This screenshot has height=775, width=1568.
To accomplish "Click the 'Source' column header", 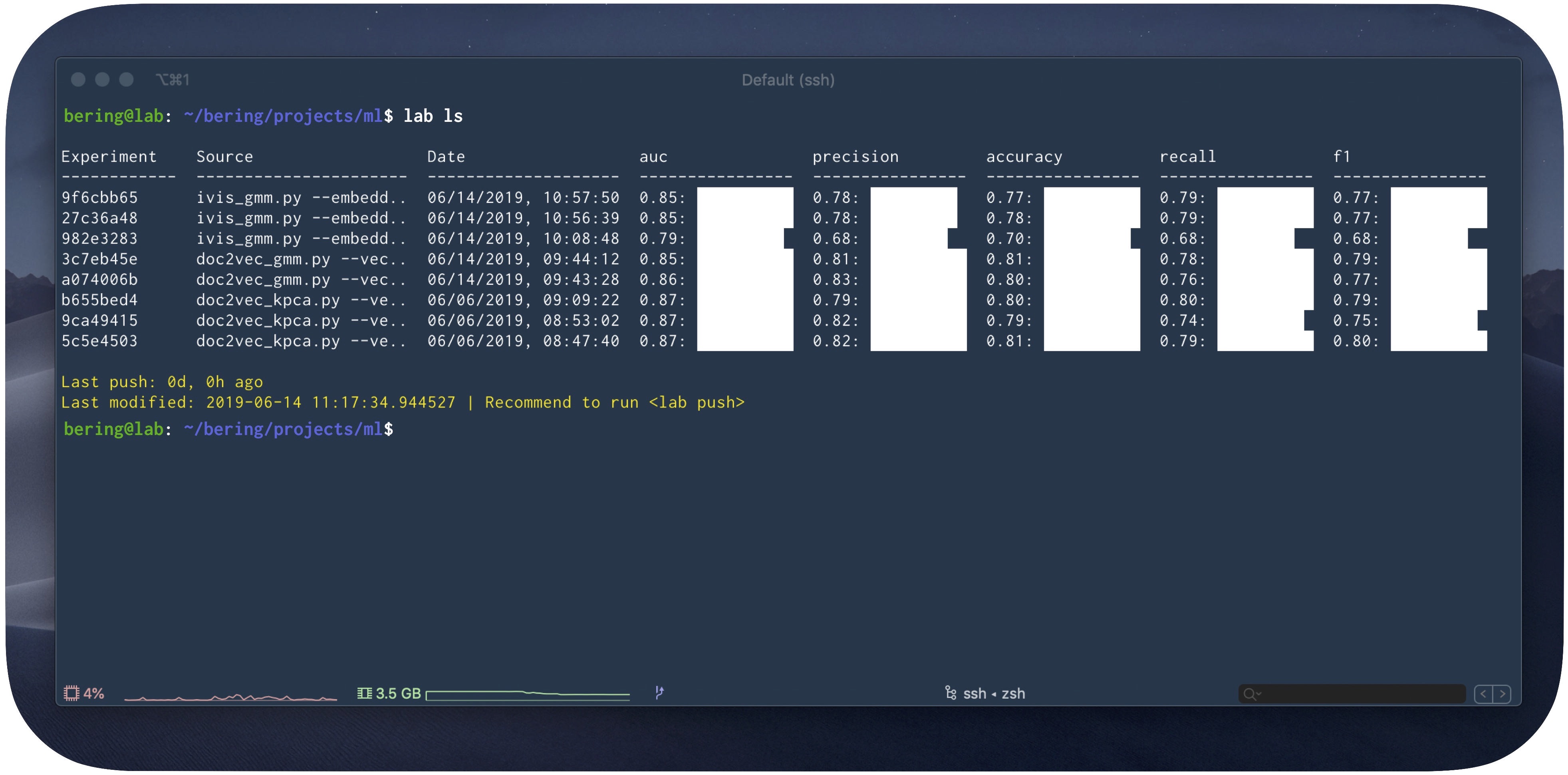I will (x=224, y=157).
